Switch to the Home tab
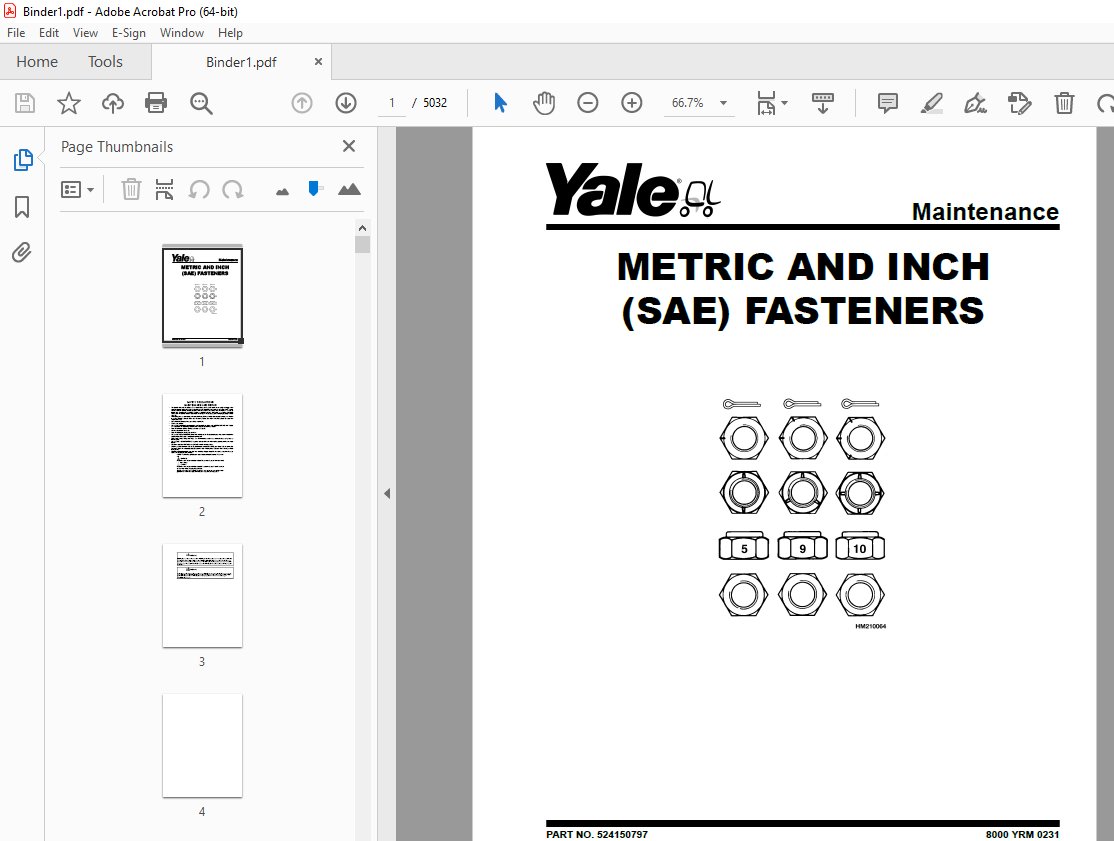1114x841 pixels. (x=37, y=62)
